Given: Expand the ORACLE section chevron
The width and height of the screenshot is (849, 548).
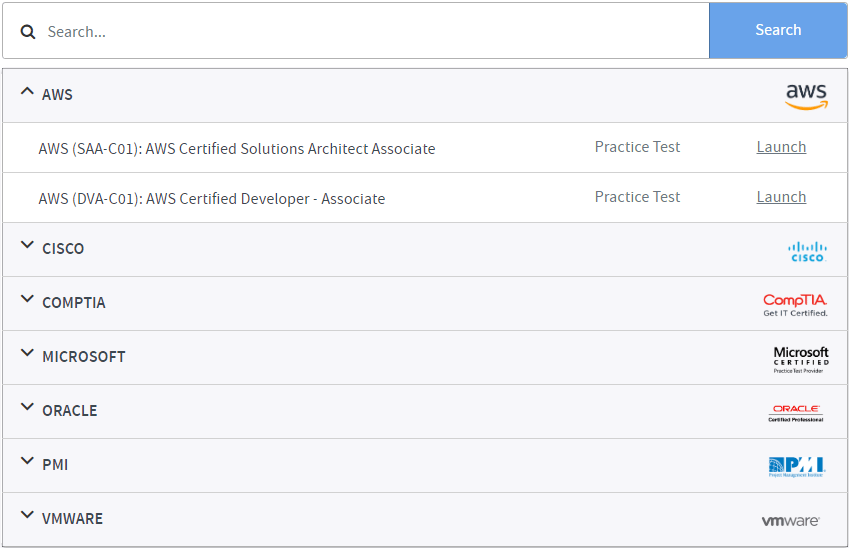Looking at the screenshot, I should coord(27,408).
